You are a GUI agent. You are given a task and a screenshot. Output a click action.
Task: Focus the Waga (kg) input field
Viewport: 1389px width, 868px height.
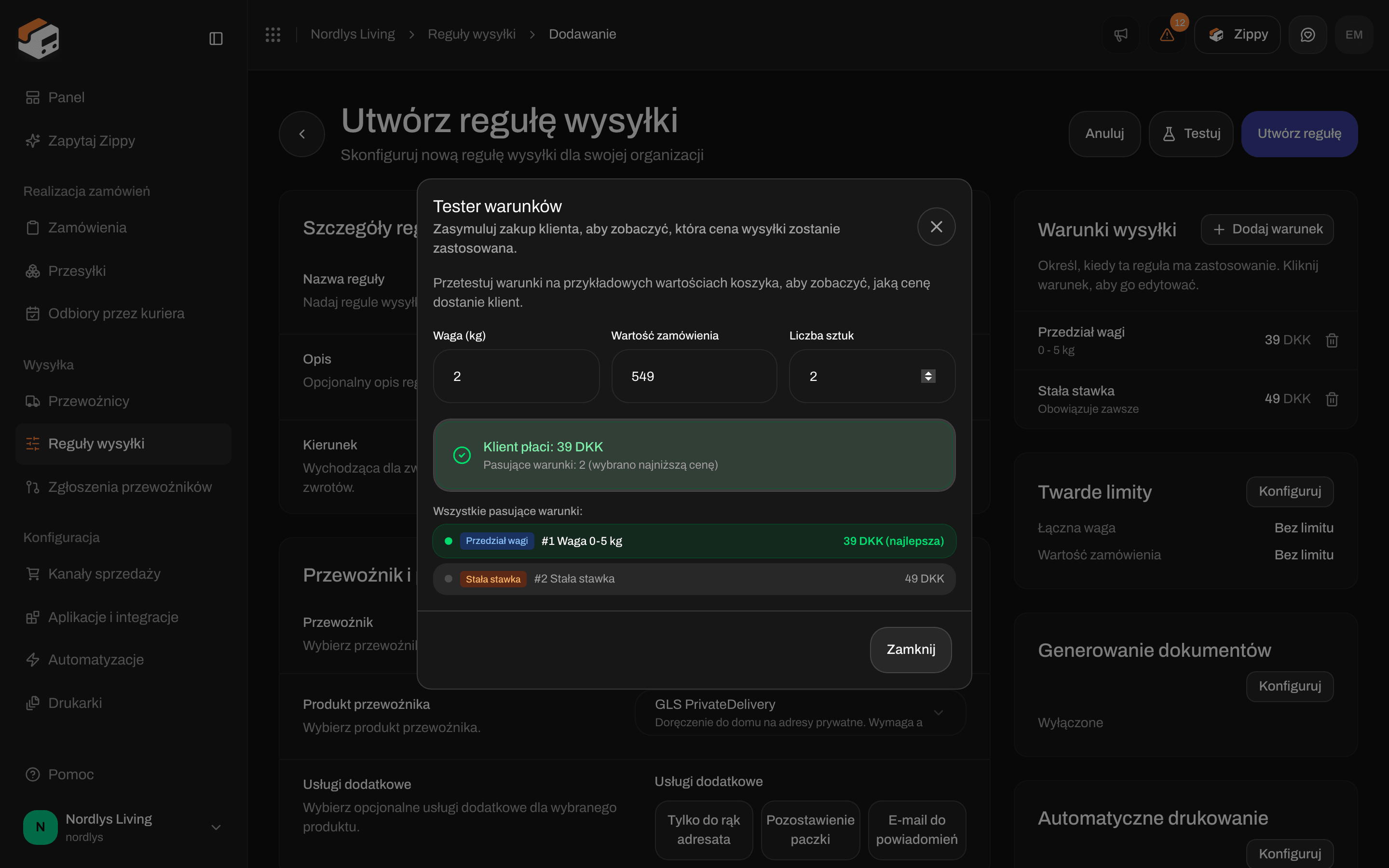pyautogui.click(x=516, y=376)
